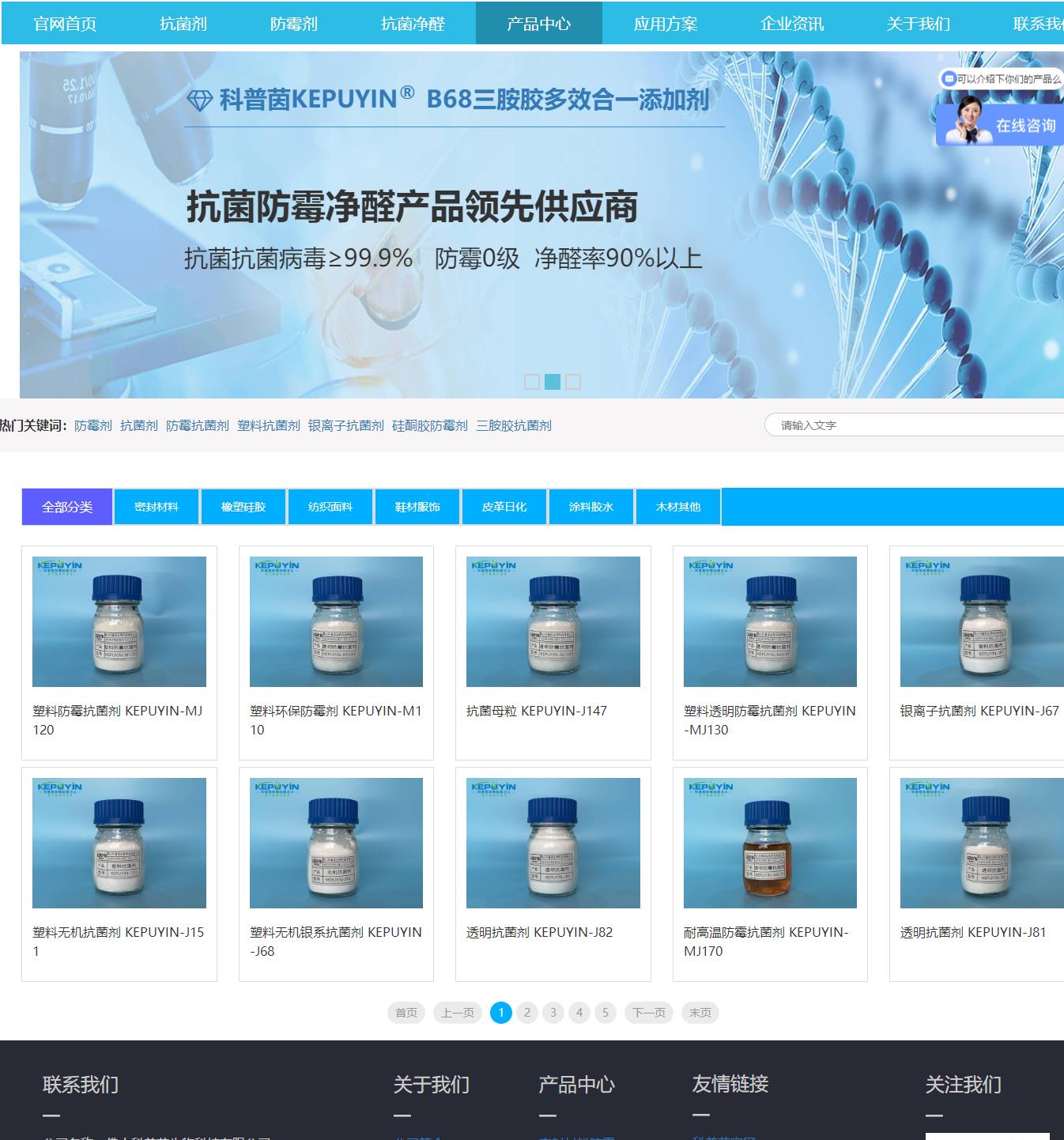Focus the 请输入文字 search field
The height and width of the screenshot is (1140, 1064).
pos(915,425)
